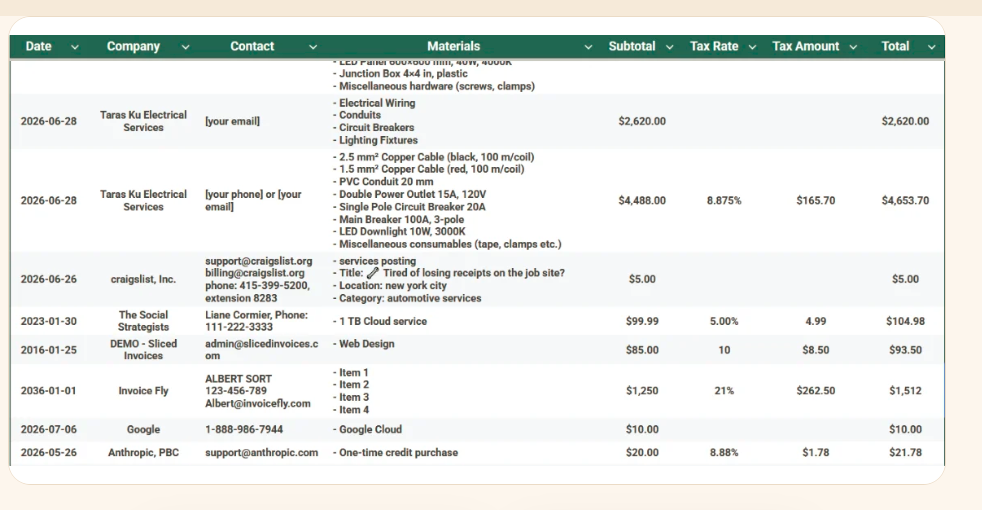Click the 1-888-986-7944 contact cell
Image resolution: width=982 pixels, height=510 pixels.
(244, 430)
